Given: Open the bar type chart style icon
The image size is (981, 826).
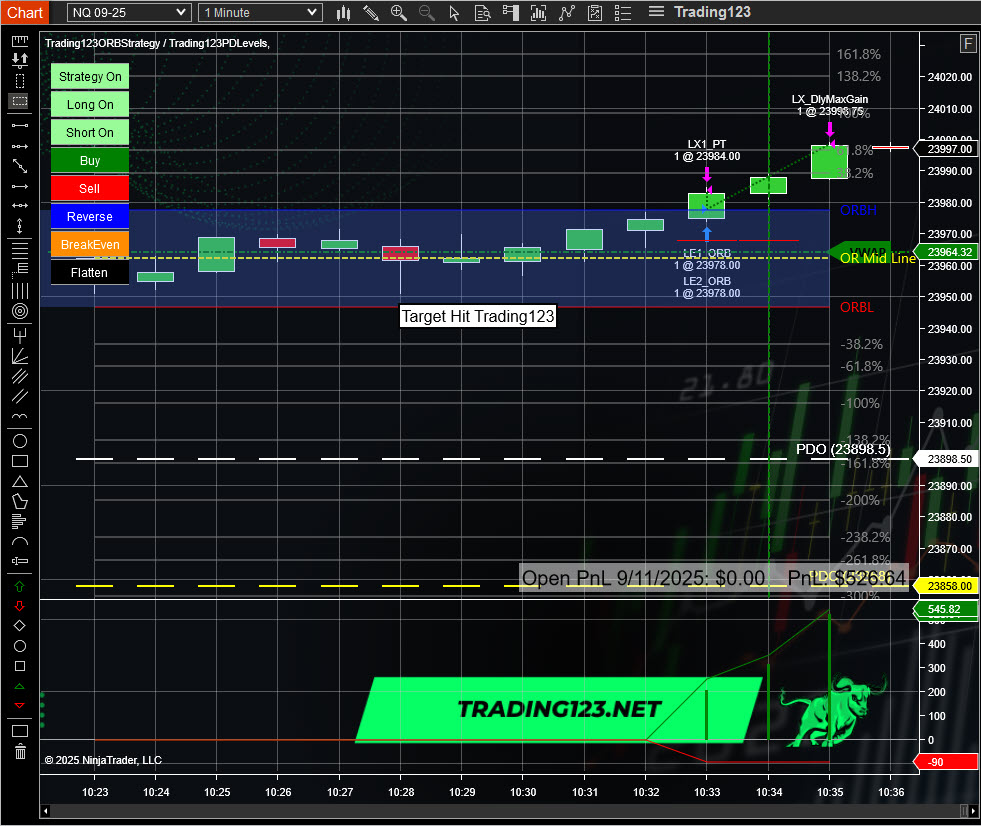Looking at the screenshot, I should tap(343, 13).
